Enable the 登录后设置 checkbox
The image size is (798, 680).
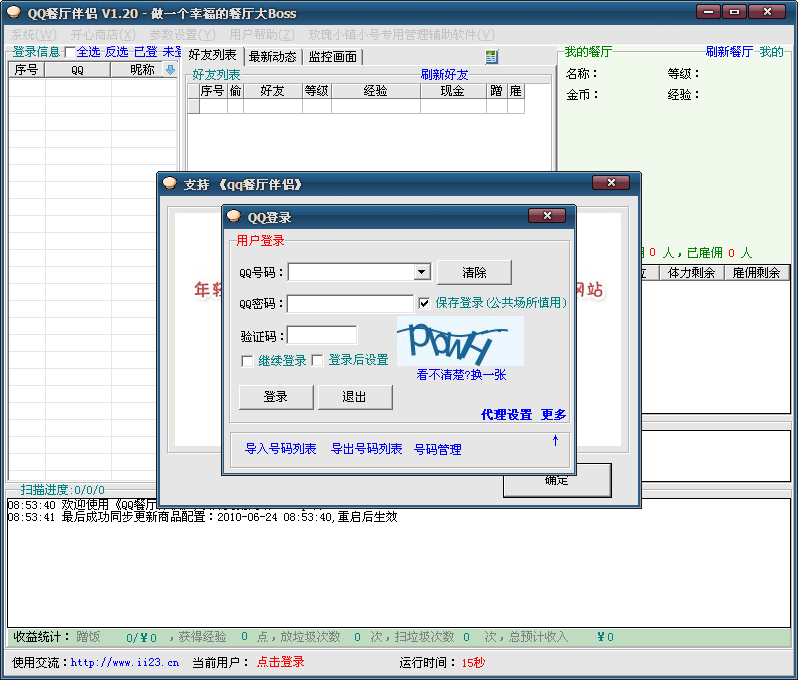[x=318, y=360]
